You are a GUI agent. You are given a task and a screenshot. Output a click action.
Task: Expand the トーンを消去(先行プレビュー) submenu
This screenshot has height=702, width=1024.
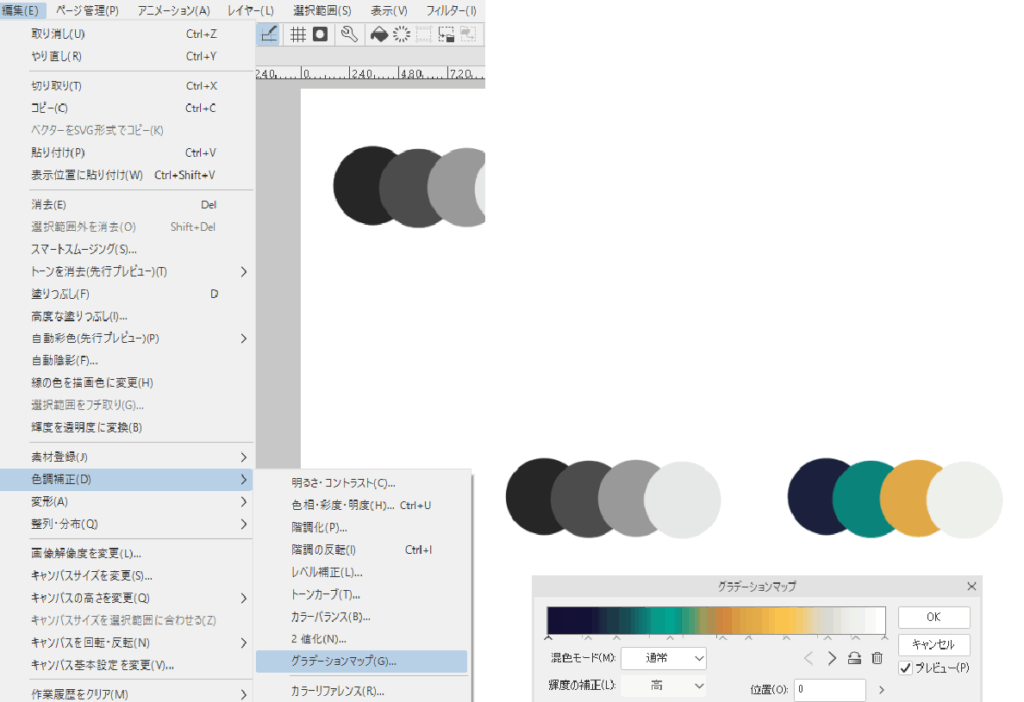[244, 272]
